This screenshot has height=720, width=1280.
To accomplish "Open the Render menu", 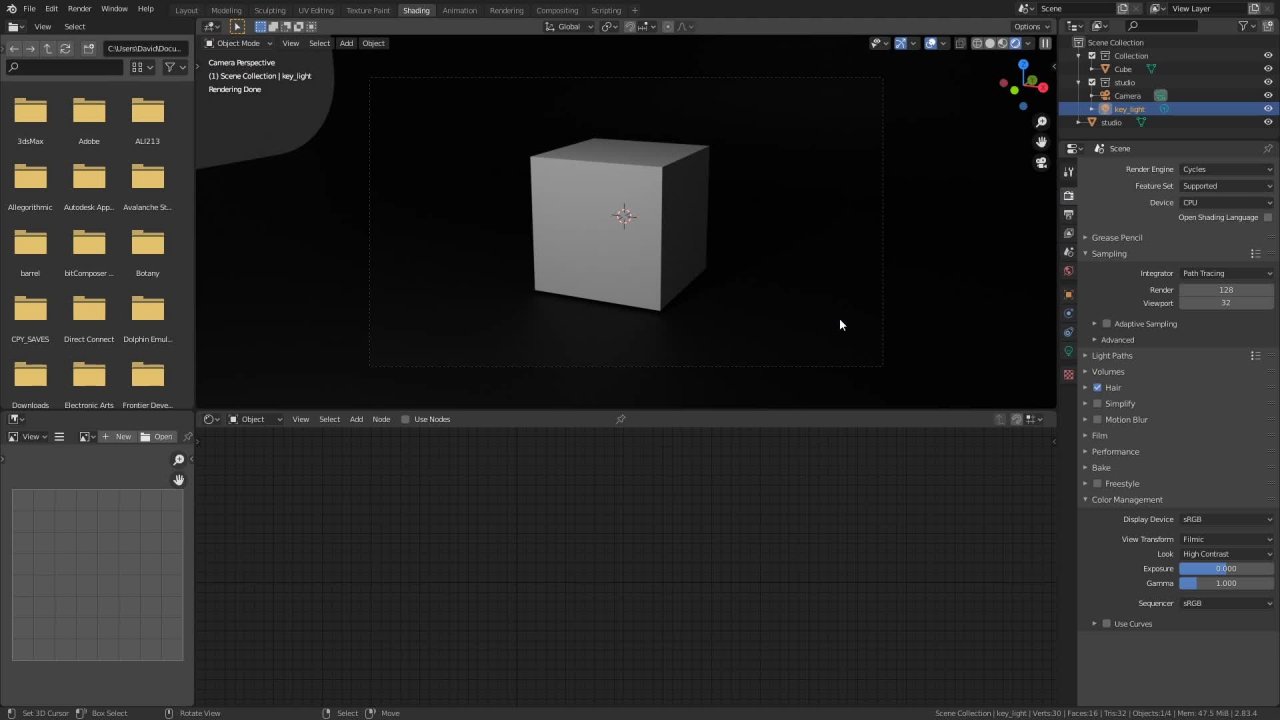I will [79, 9].
